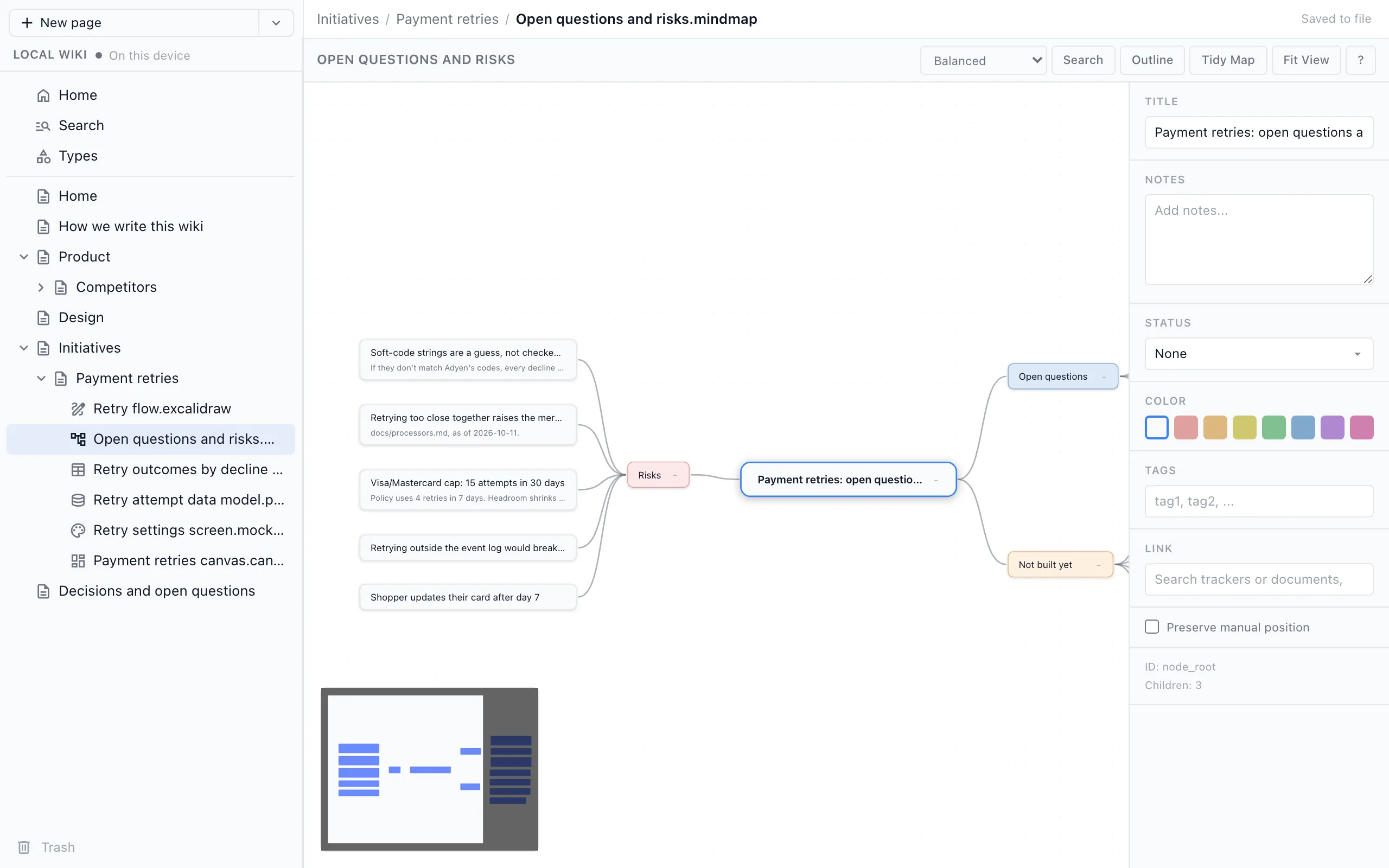The height and width of the screenshot is (868, 1389).
Task: Click the plus icon on New page
Action: pyautogui.click(x=27, y=23)
